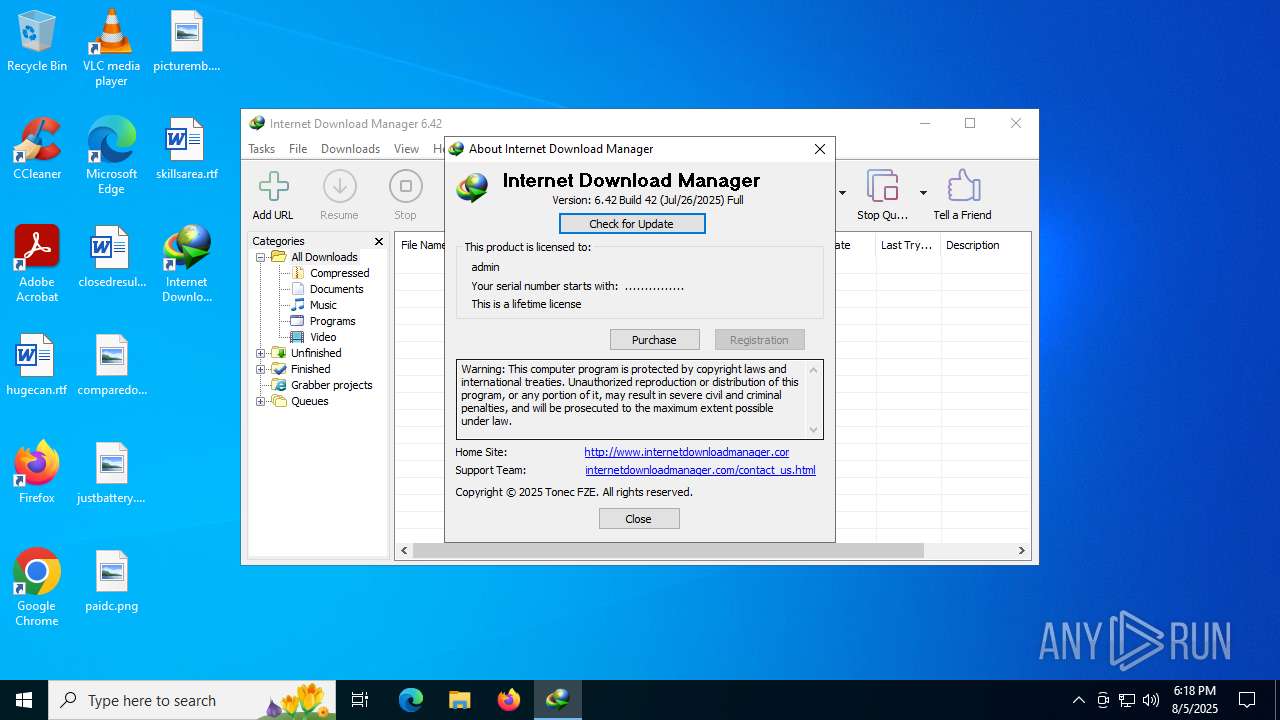The image size is (1280, 720).
Task: Select the Microsoft Edge desktop icon
Action: [111, 156]
